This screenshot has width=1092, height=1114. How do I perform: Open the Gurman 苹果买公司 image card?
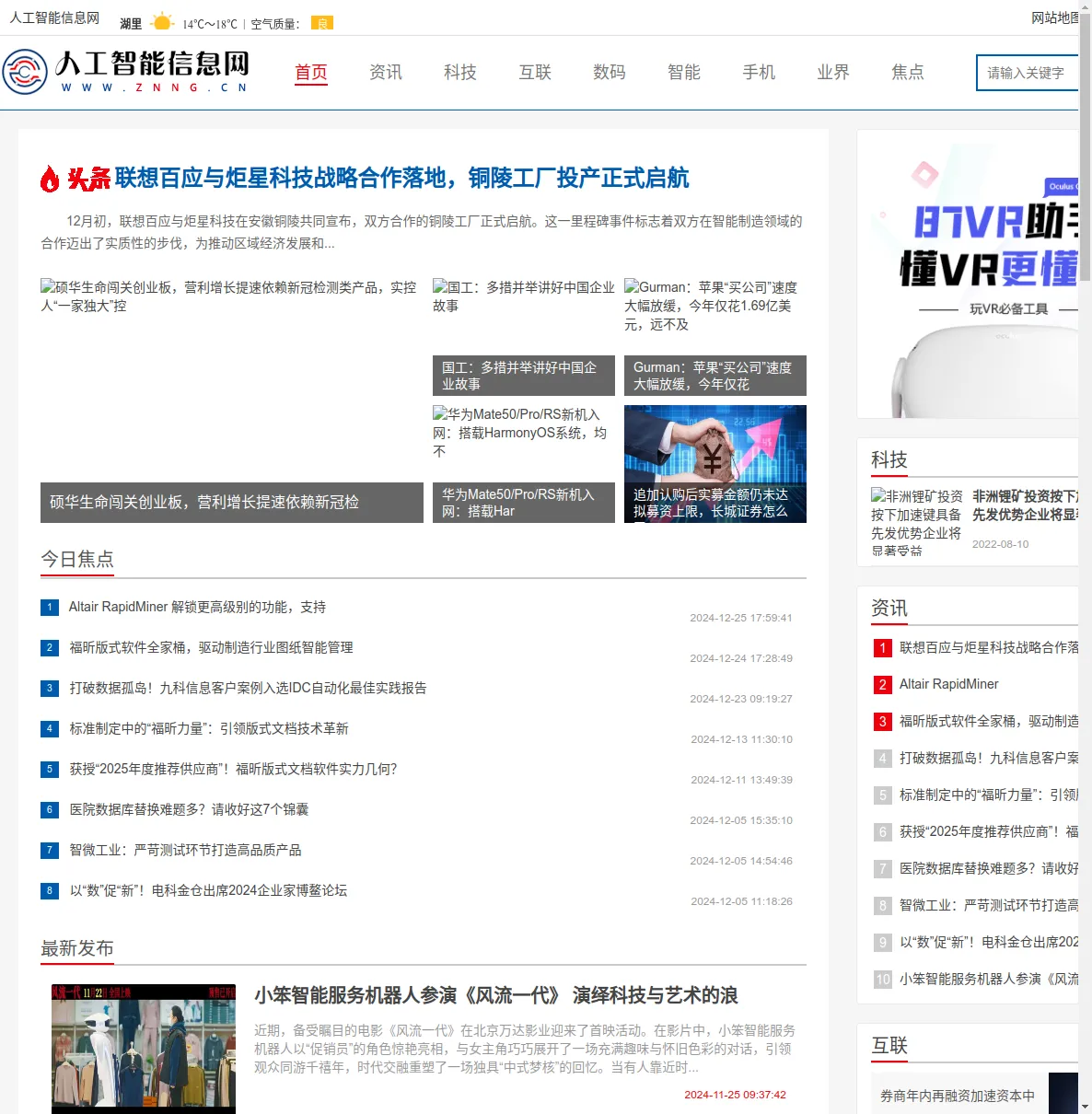[x=715, y=337]
